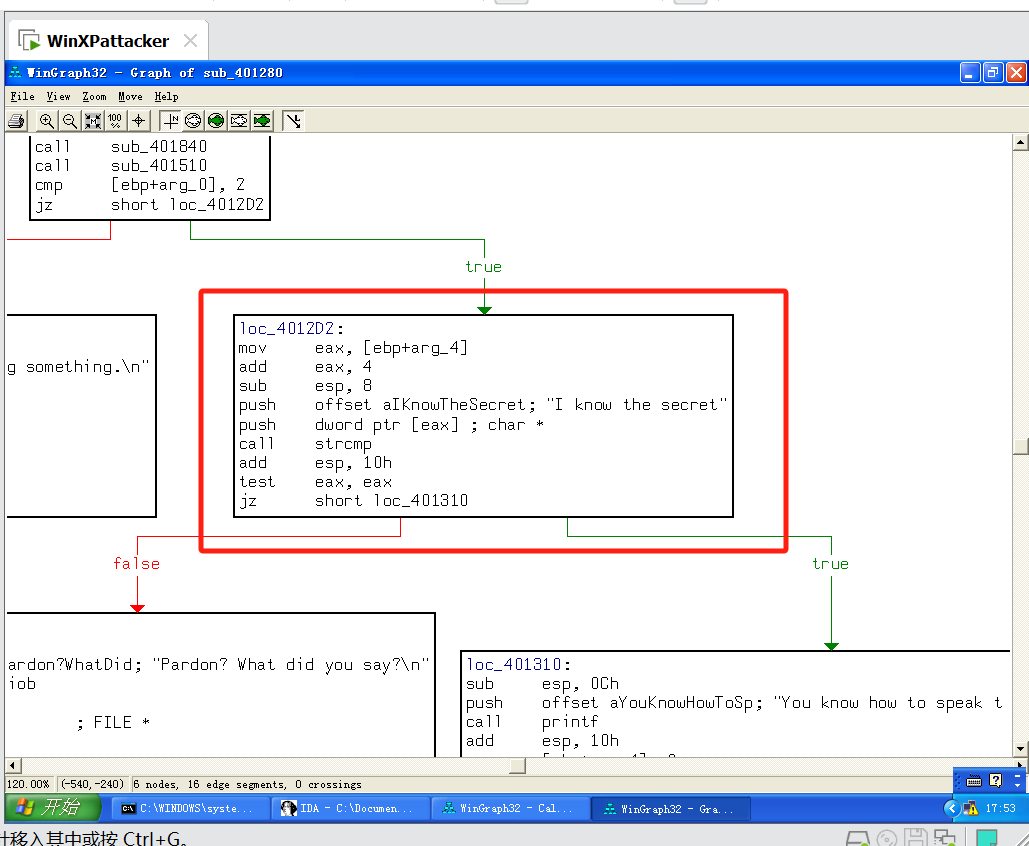Screen dimensions: 1029x846
Task: Toggle the normal view N icon
Action: (x=171, y=121)
